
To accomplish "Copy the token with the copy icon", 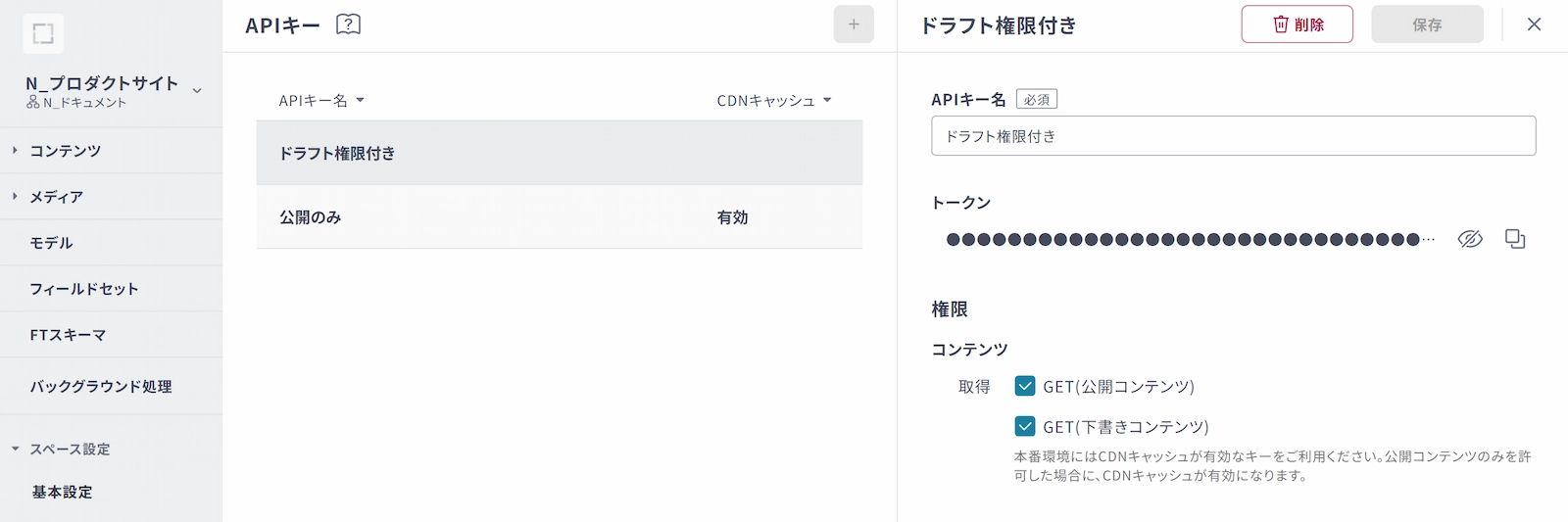I will [x=1515, y=239].
